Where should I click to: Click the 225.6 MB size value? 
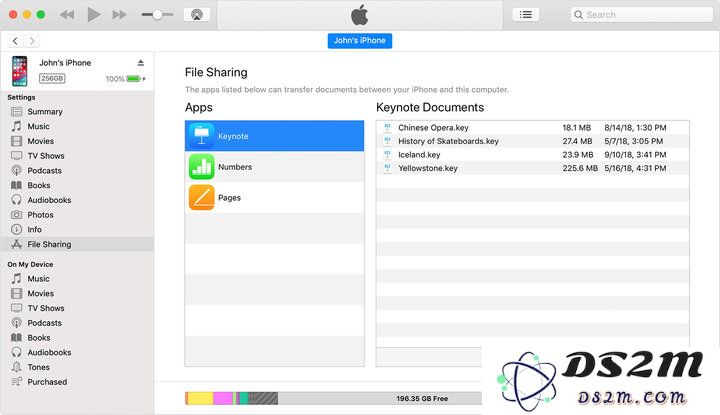(580, 168)
